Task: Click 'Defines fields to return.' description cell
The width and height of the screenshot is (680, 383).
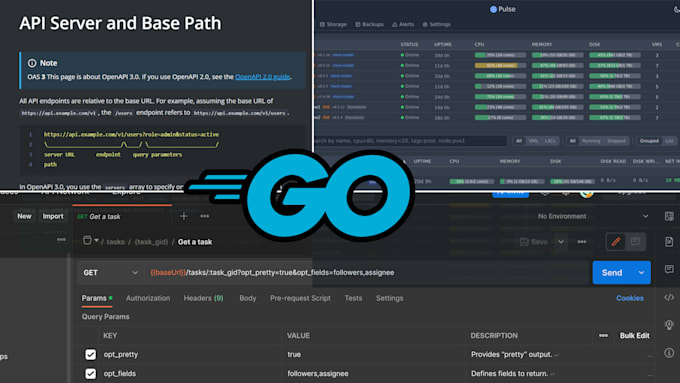Action: 510,373
